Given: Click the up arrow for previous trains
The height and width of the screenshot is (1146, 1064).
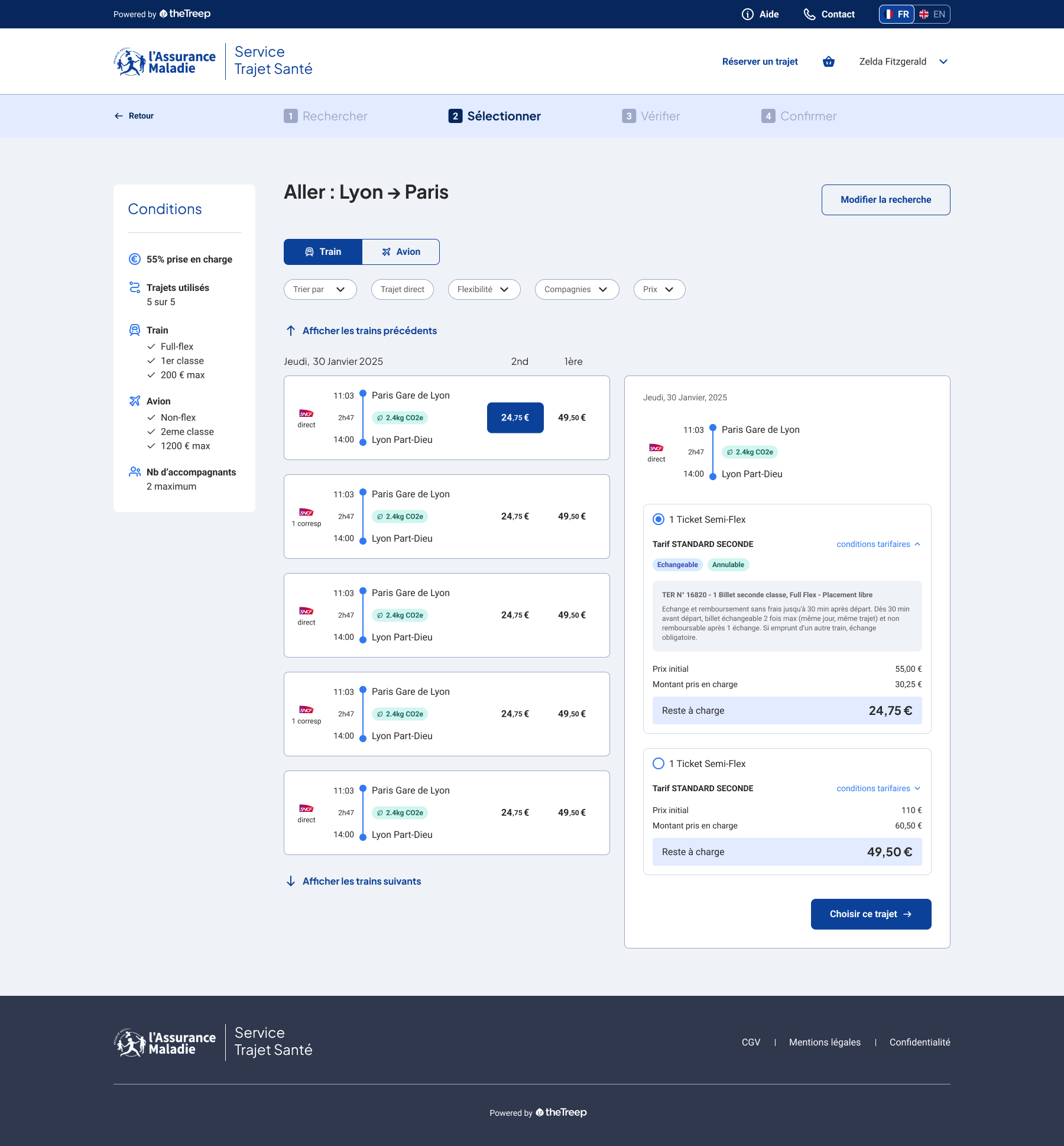Looking at the screenshot, I should (x=291, y=331).
